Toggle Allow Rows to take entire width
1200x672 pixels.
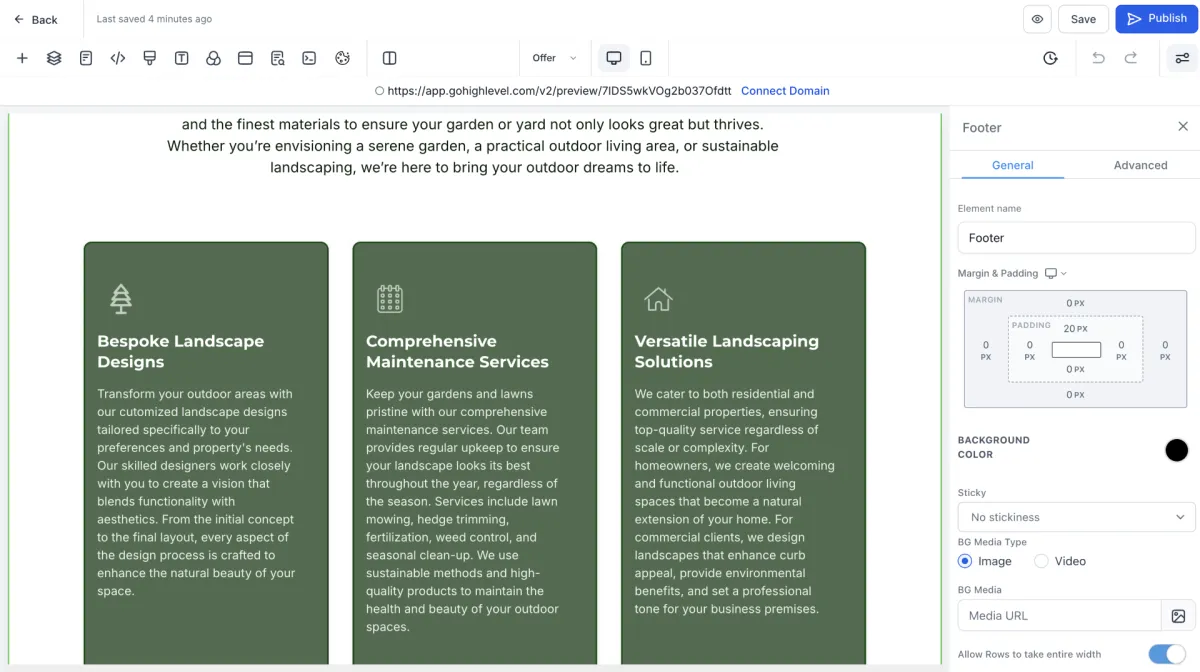coord(1167,654)
